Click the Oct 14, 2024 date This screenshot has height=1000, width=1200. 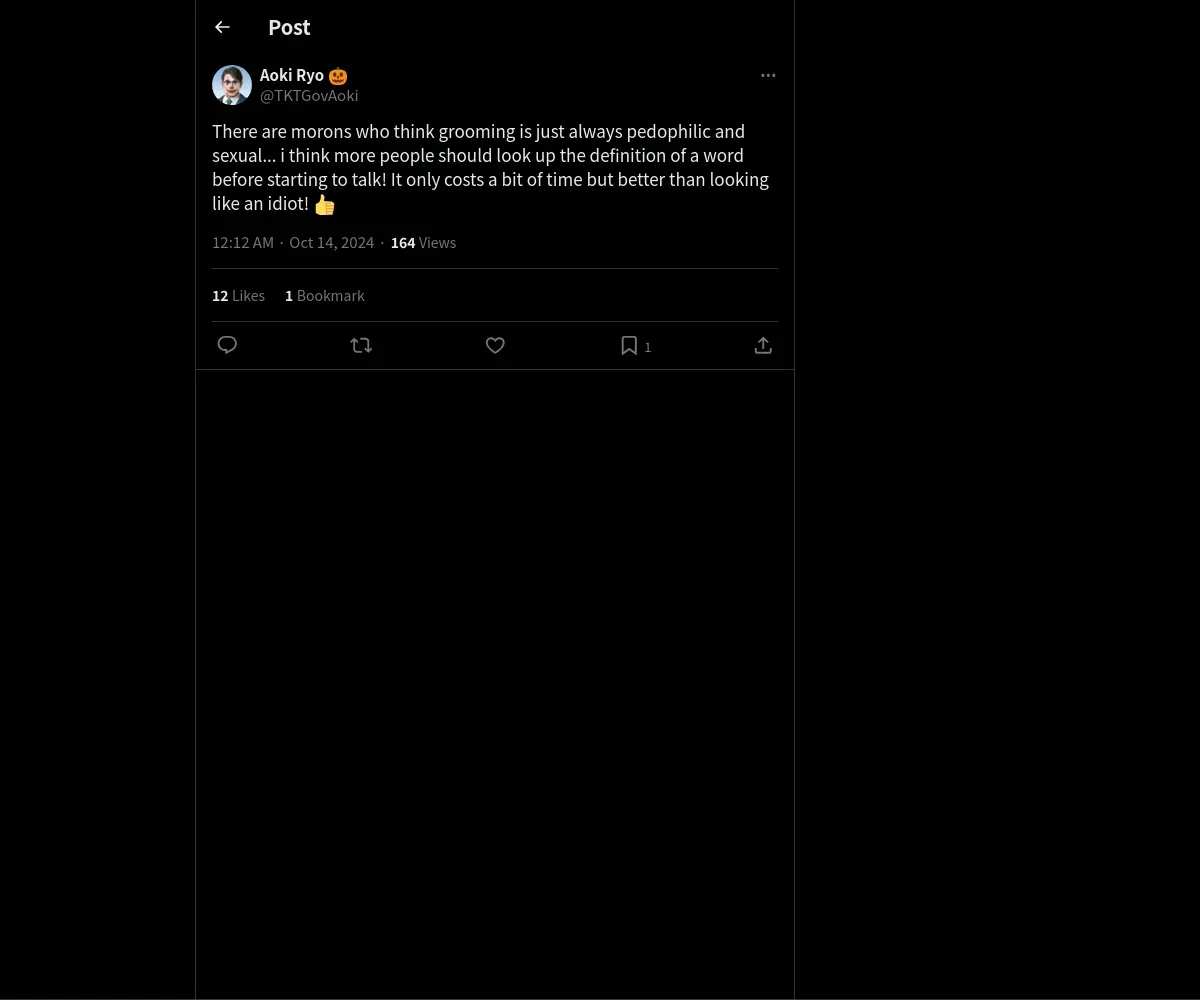click(332, 243)
